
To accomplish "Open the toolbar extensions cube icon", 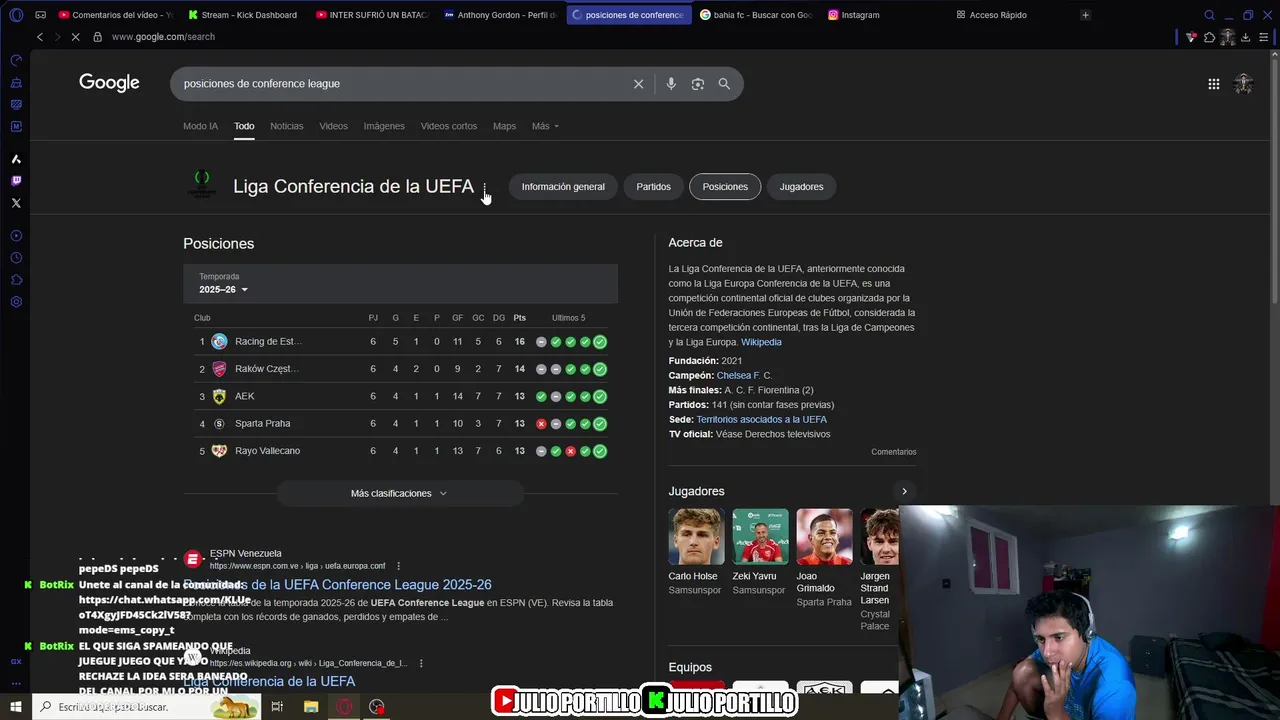I will pyautogui.click(x=1209, y=37).
